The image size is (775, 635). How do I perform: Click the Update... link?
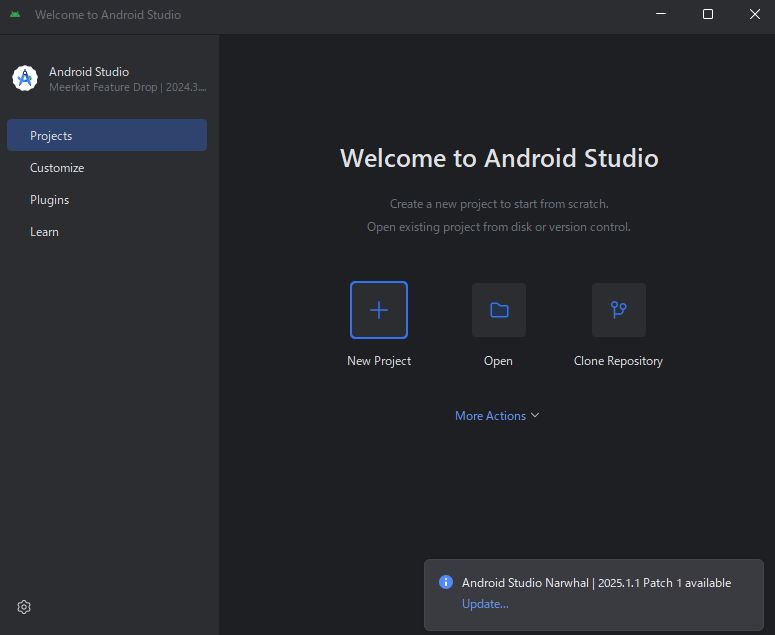click(485, 604)
